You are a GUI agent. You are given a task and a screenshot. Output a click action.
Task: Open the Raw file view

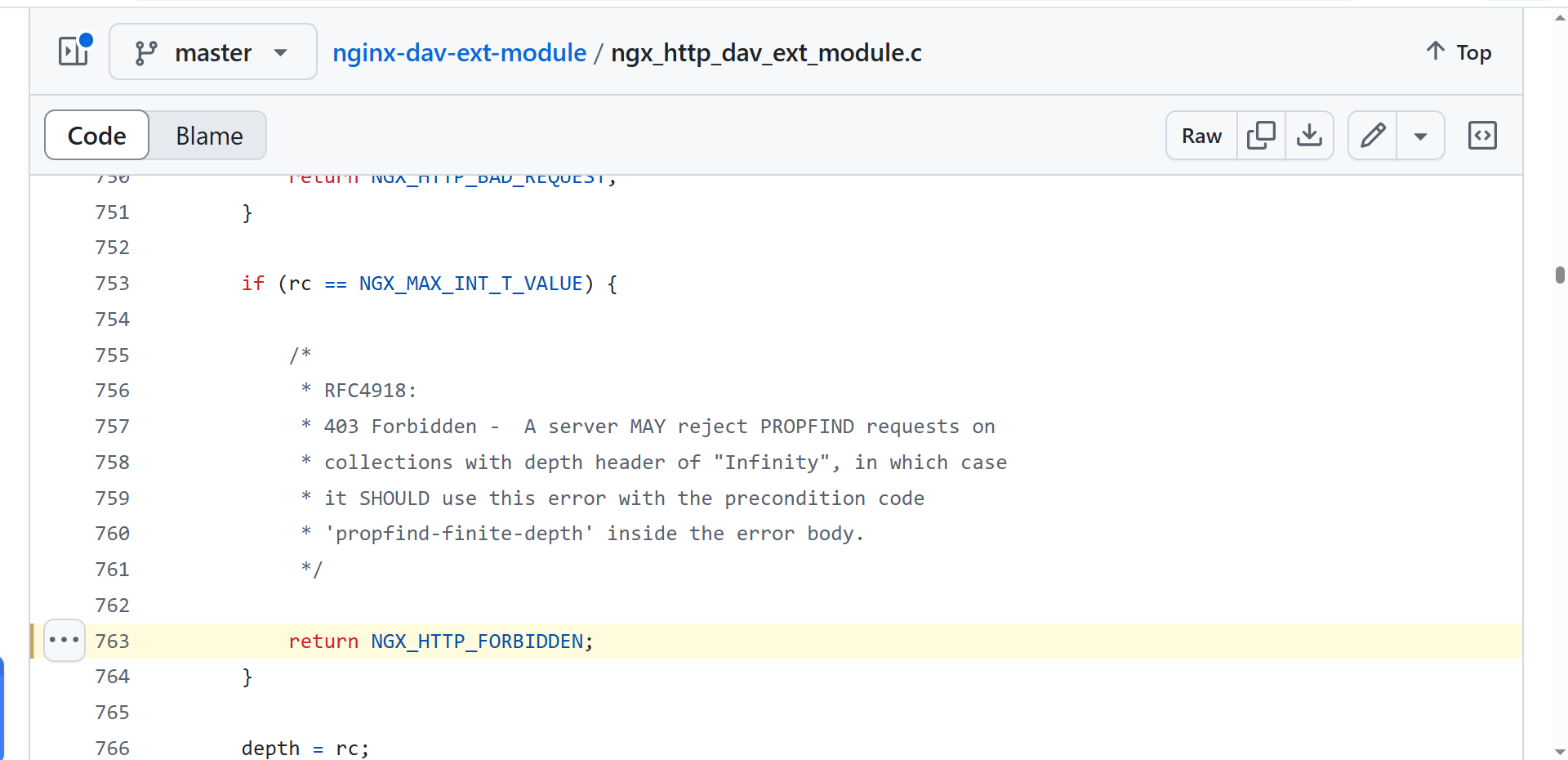pyautogui.click(x=1201, y=136)
